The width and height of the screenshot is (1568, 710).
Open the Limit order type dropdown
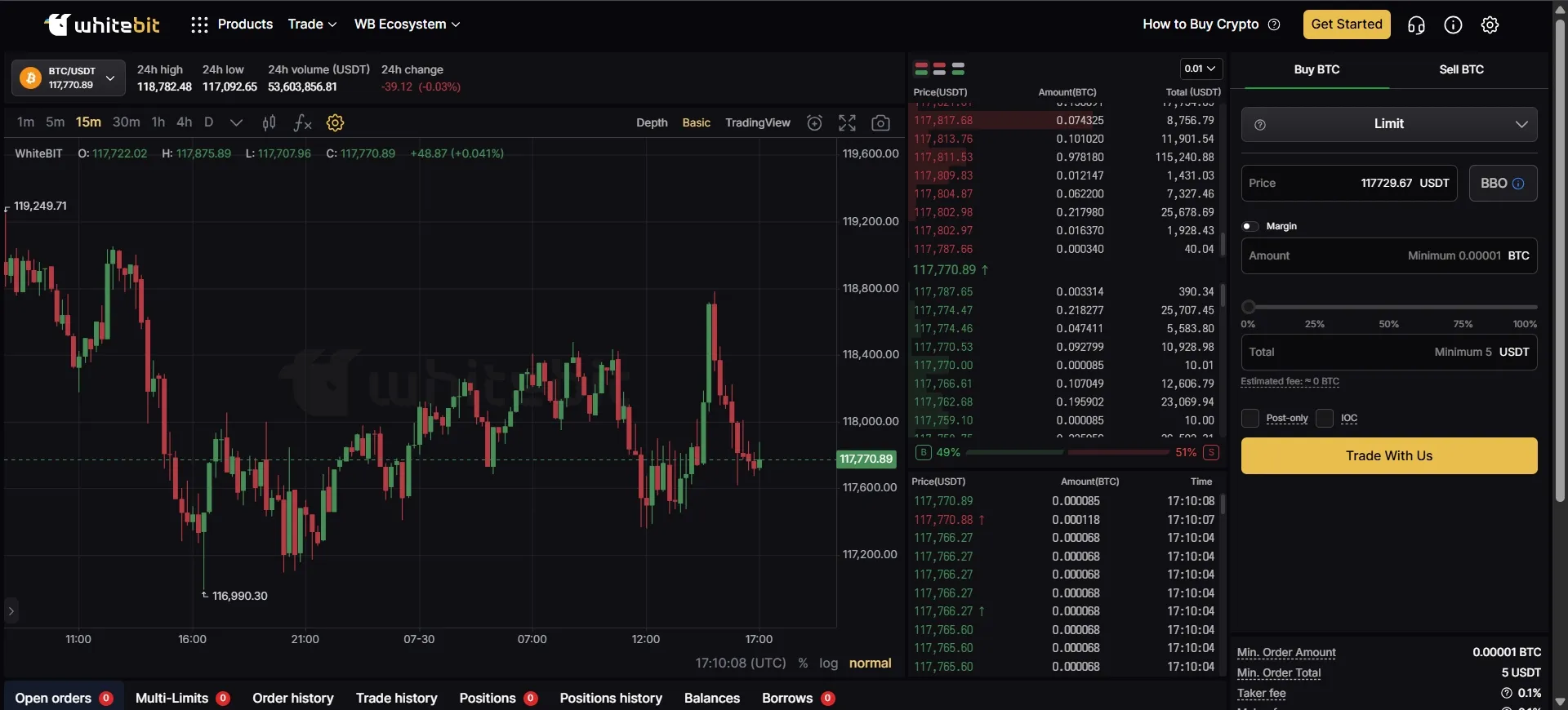point(1389,124)
